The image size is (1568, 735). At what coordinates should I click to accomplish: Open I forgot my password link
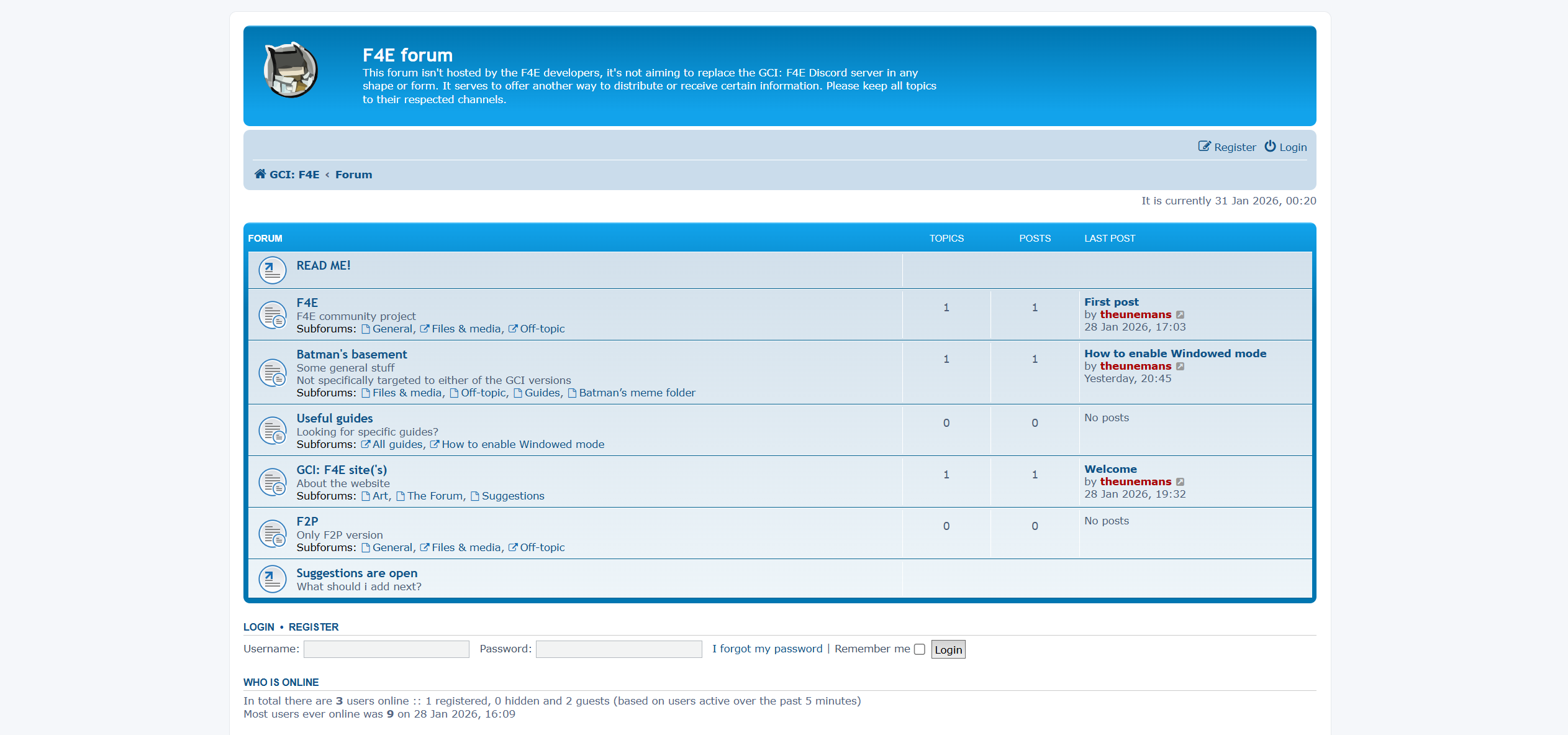click(x=767, y=649)
